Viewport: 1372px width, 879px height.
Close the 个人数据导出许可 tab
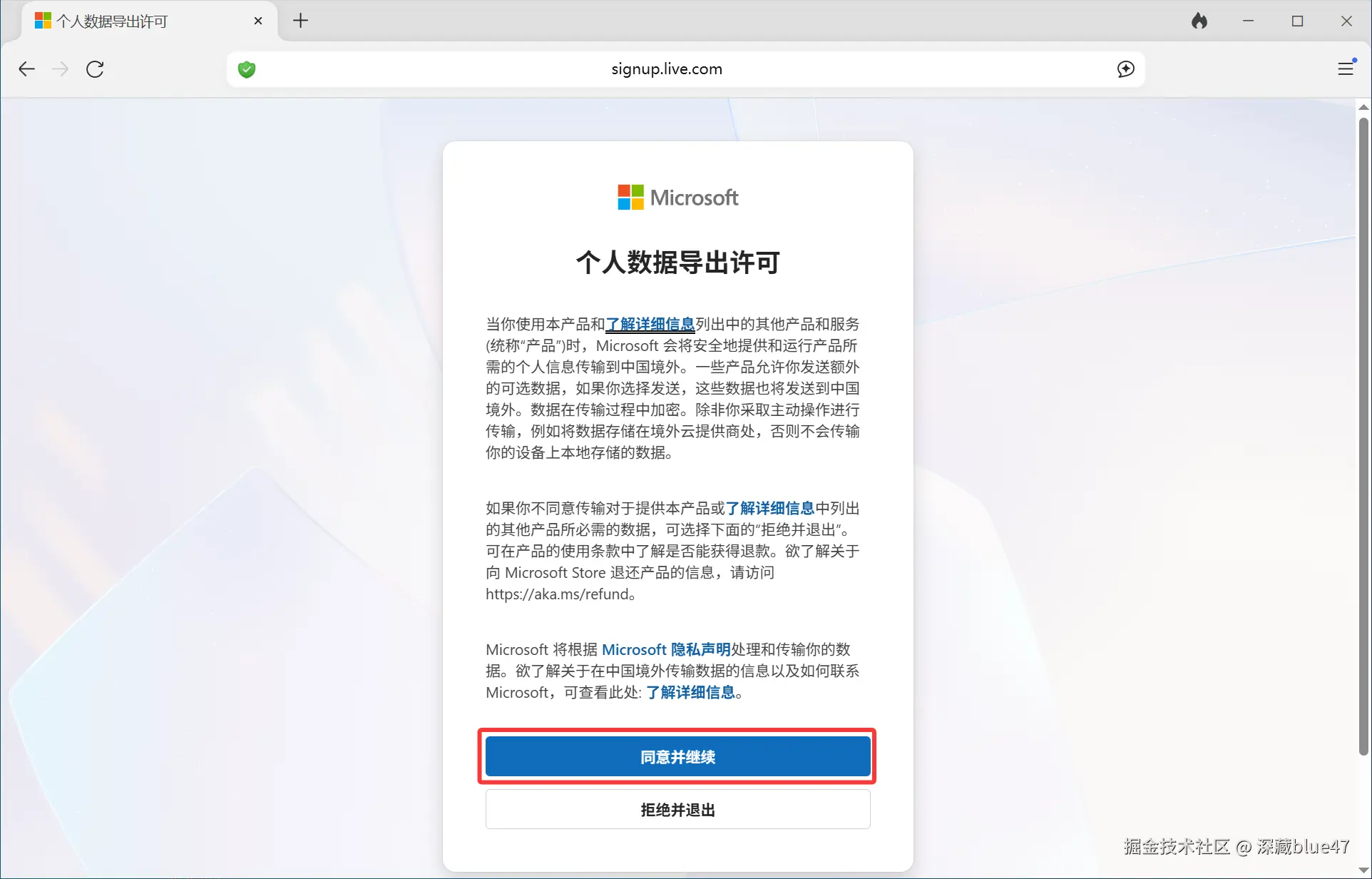[x=258, y=21]
